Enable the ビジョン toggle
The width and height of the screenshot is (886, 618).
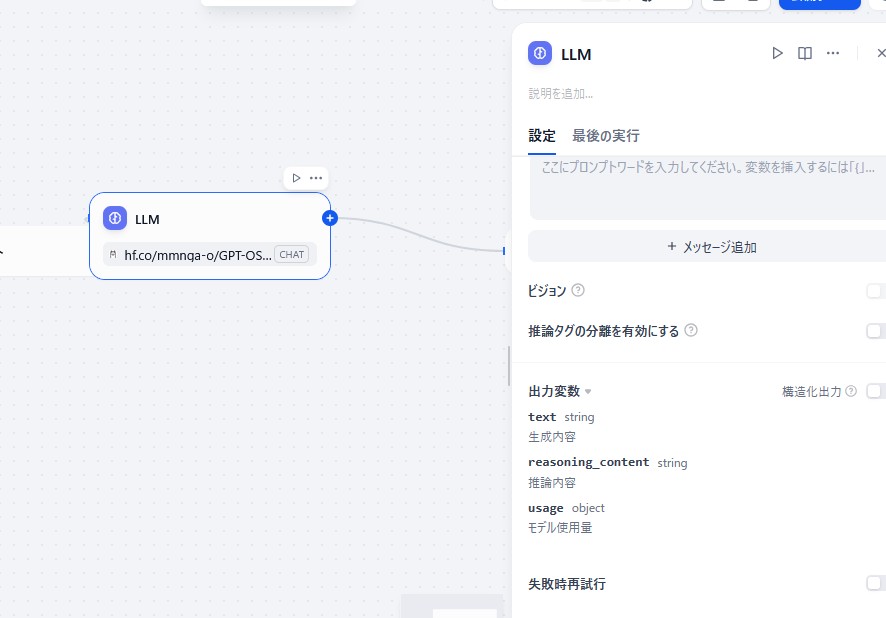coord(878,290)
